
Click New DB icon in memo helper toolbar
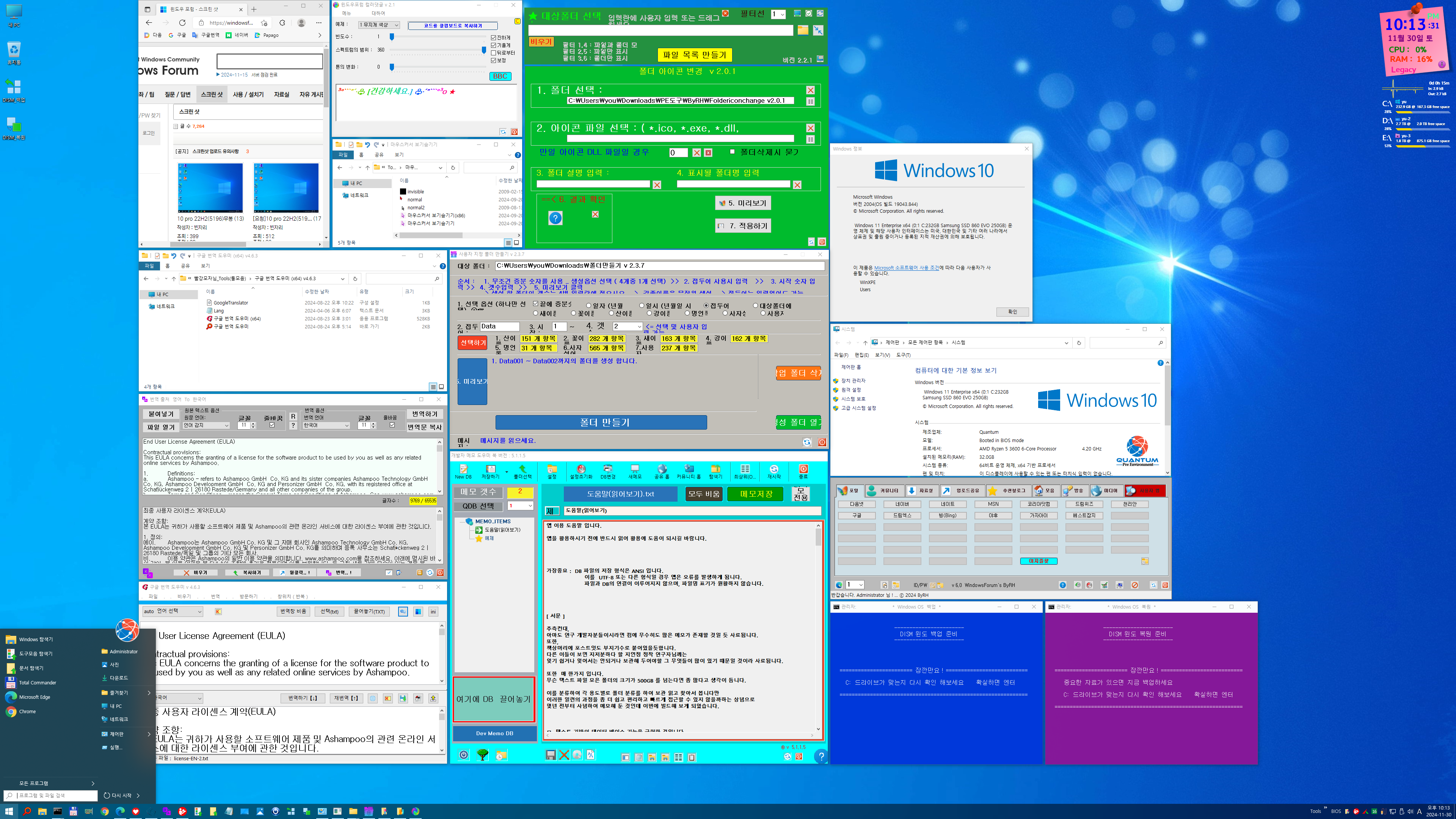463,471
